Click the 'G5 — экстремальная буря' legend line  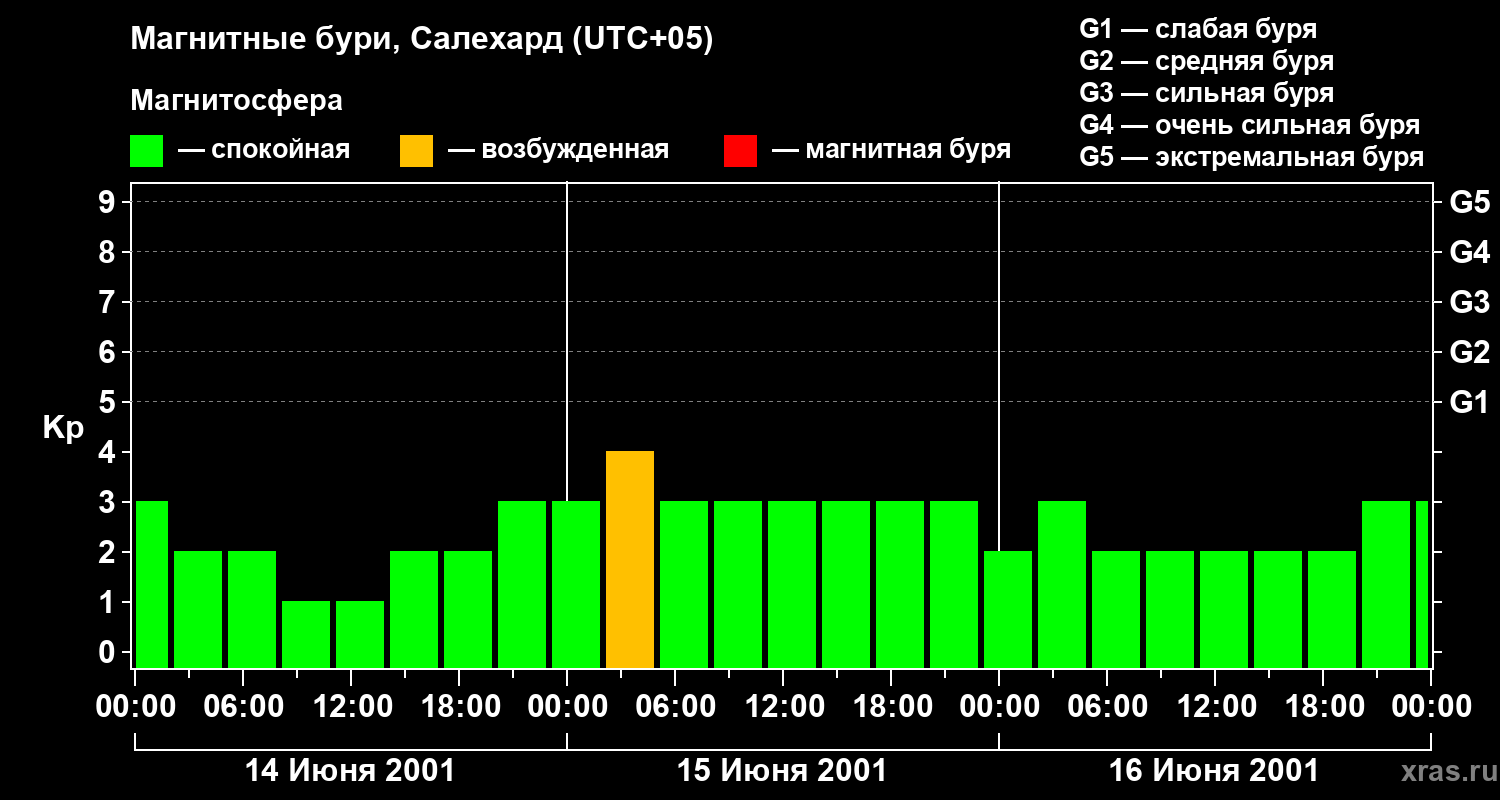pos(1252,157)
